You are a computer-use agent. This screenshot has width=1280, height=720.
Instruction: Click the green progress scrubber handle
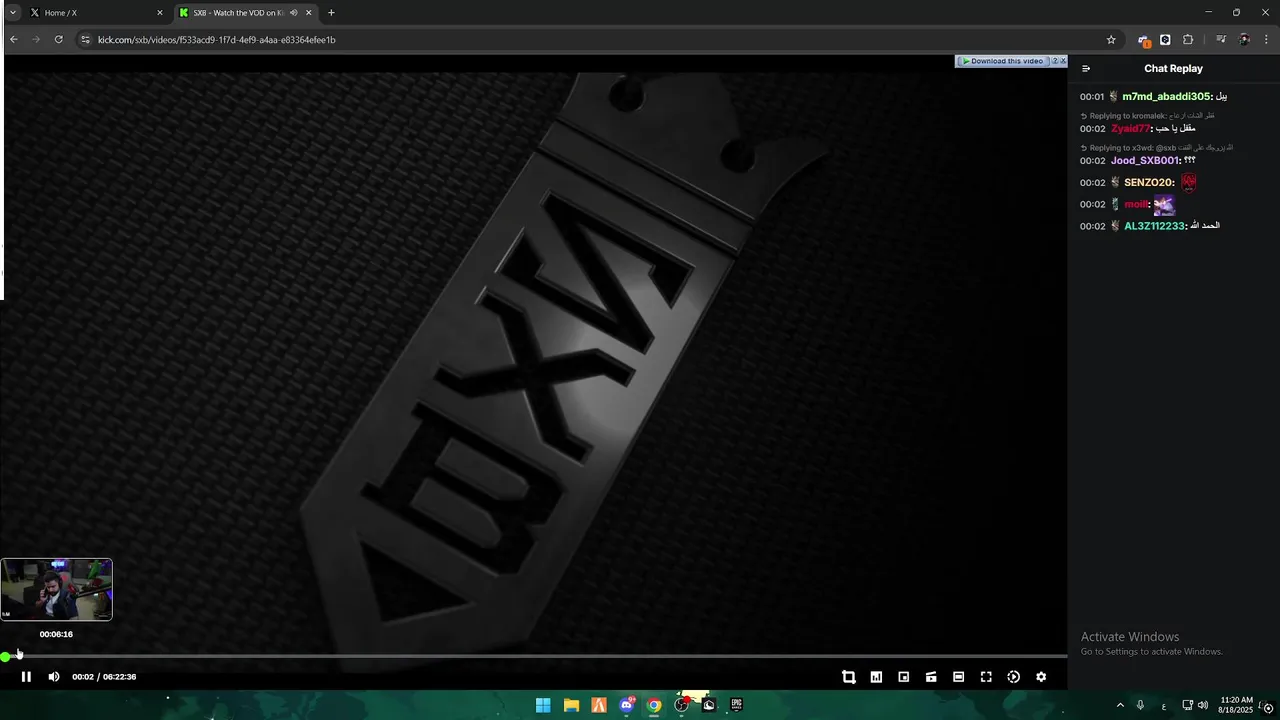click(x=6, y=656)
